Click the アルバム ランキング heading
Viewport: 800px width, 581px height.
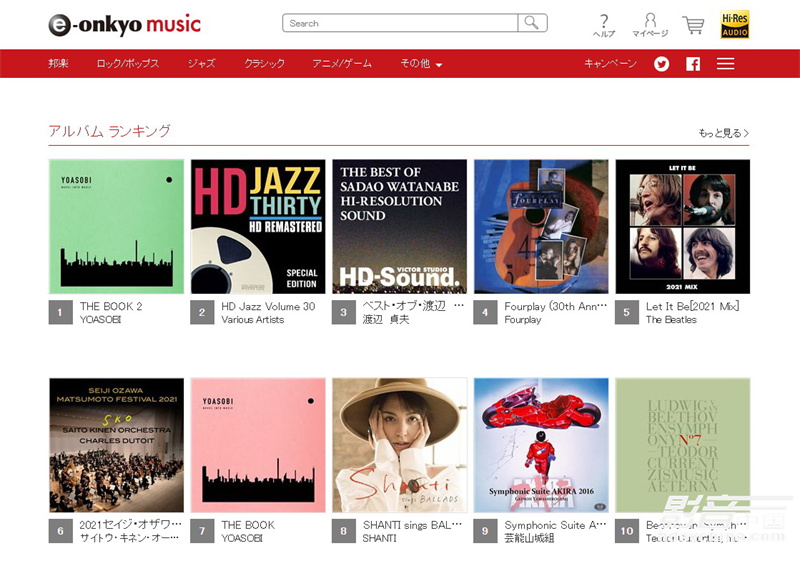pyautogui.click(x=110, y=131)
